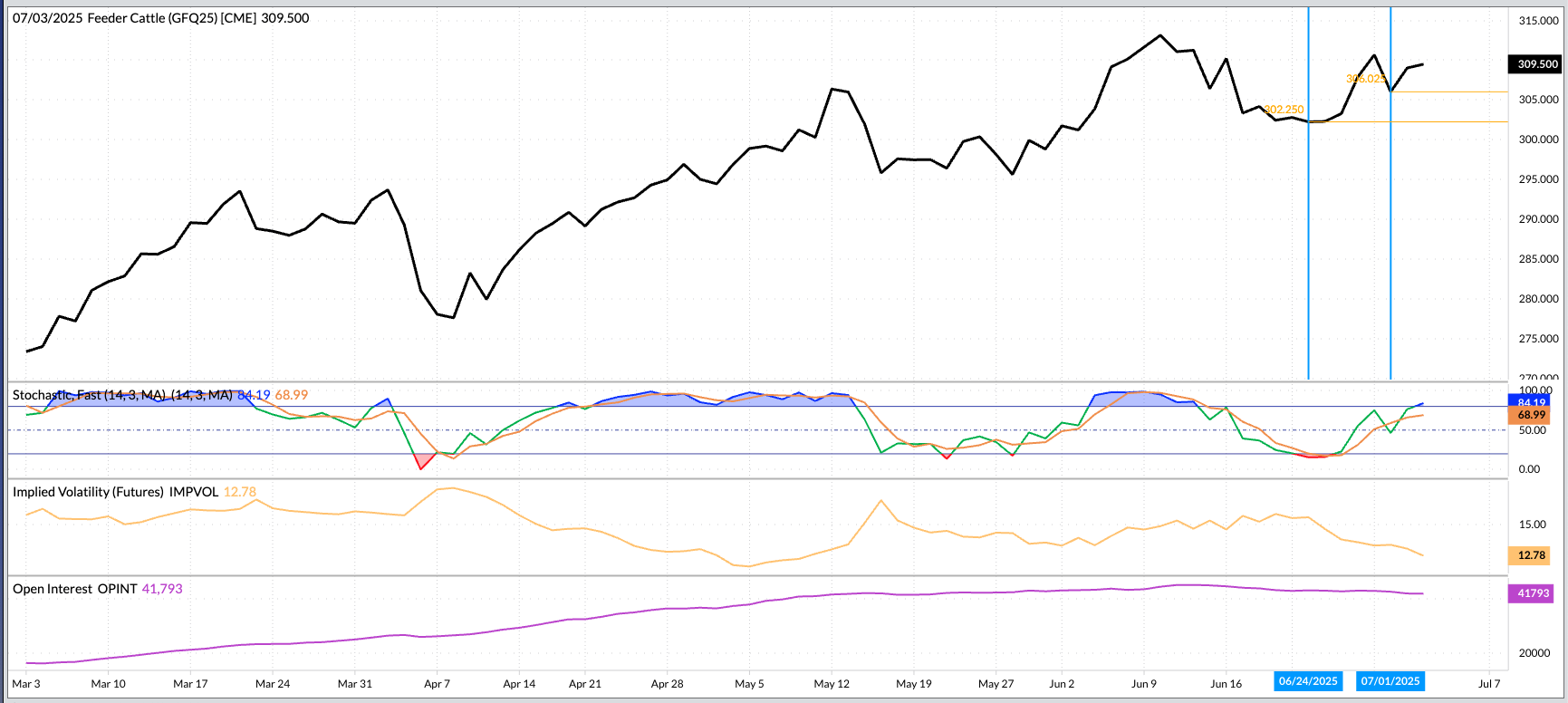The width and height of the screenshot is (1568, 703).
Task: Click the Stochastic Fast indicator label
Action: click(x=122, y=395)
